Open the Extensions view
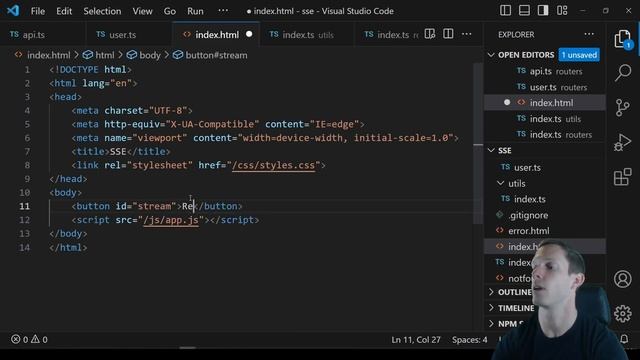 [622, 177]
